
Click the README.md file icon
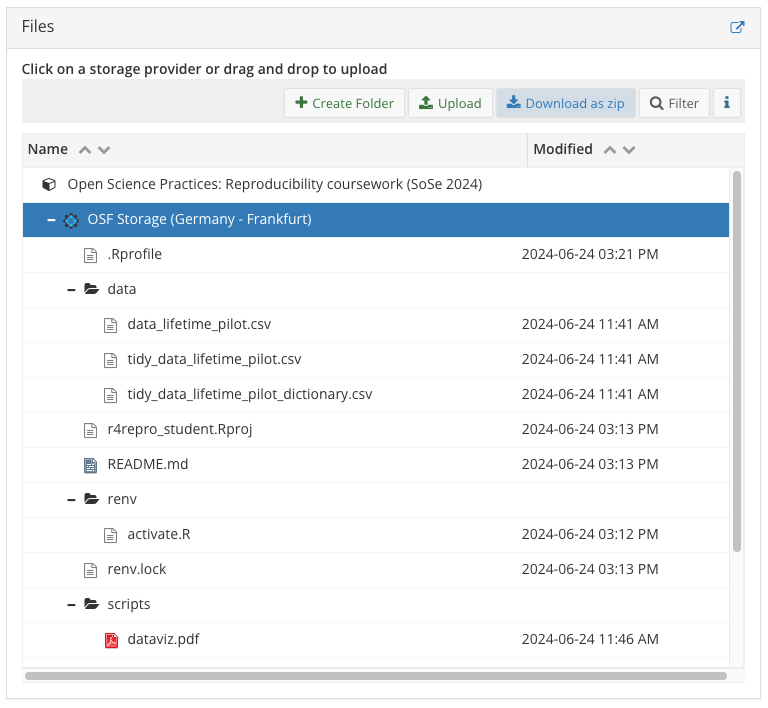pos(91,465)
